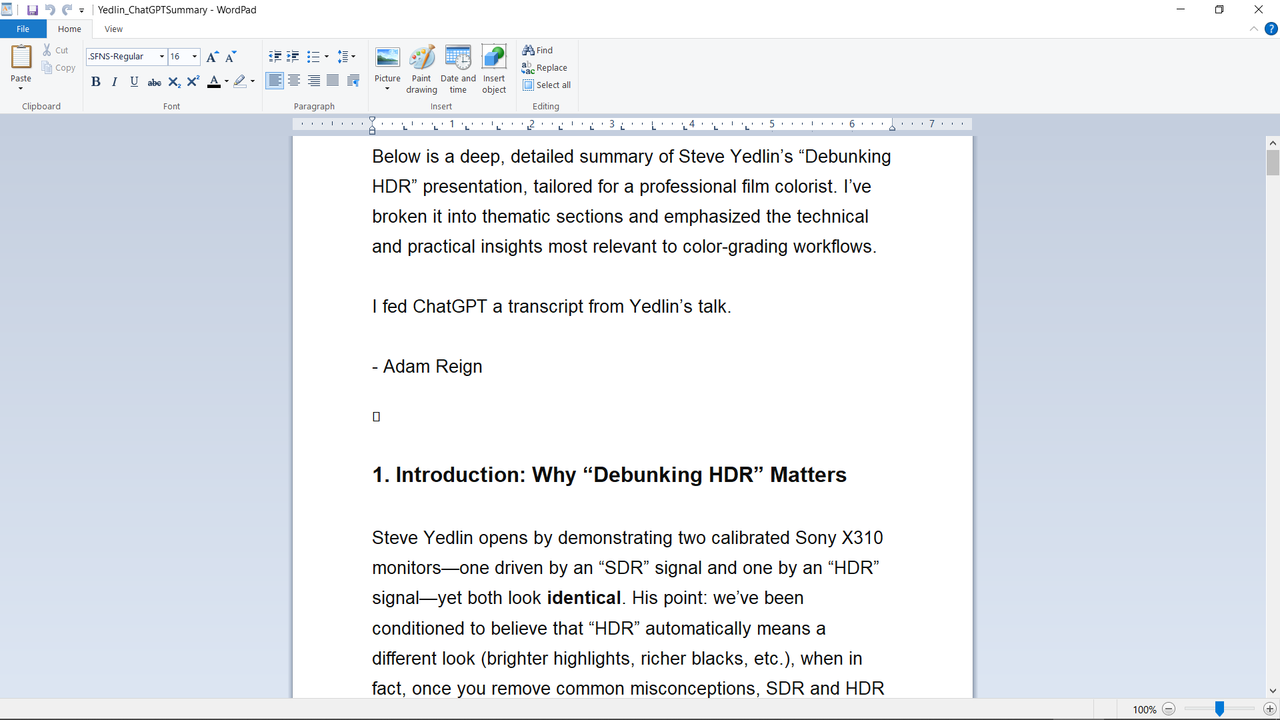Insert a Paint drawing
Screen dimensions: 1280x720
pos(422,69)
